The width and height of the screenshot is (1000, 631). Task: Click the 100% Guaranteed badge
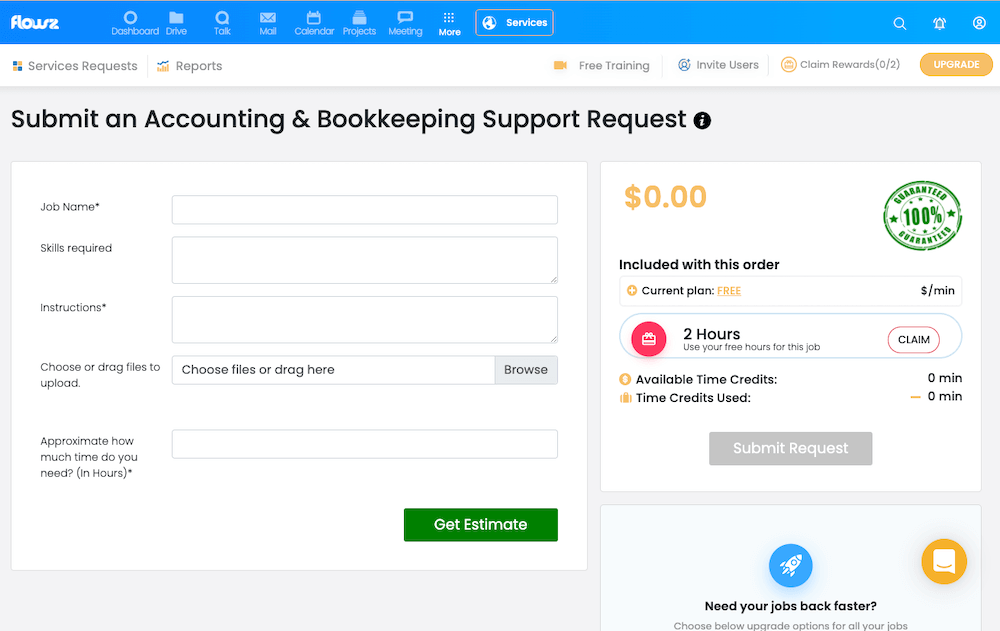[922, 216]
